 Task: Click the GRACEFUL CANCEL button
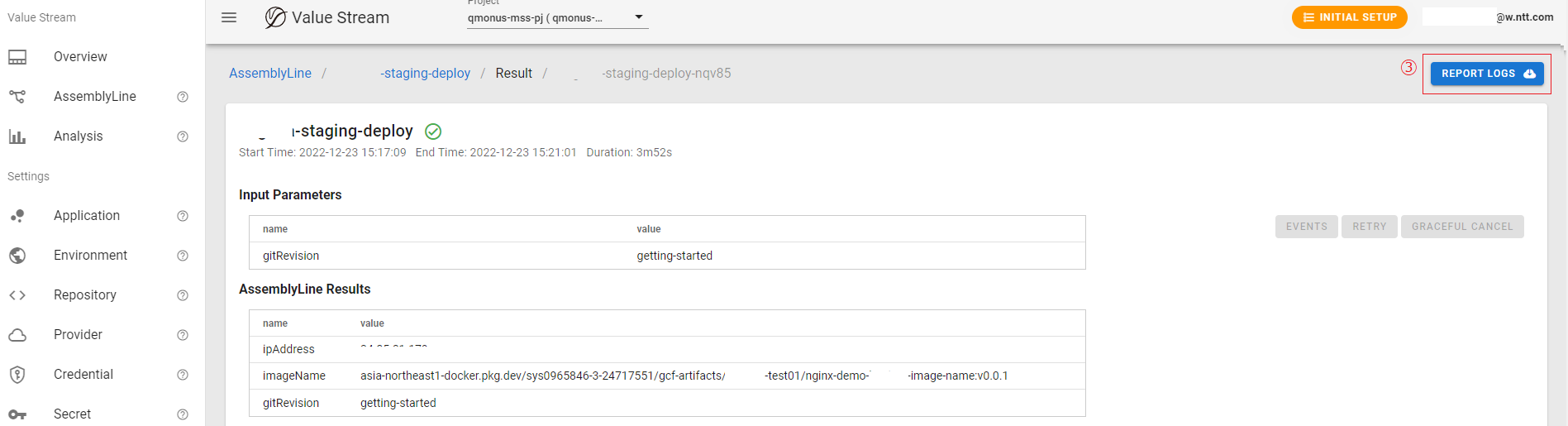[1461, 227]
